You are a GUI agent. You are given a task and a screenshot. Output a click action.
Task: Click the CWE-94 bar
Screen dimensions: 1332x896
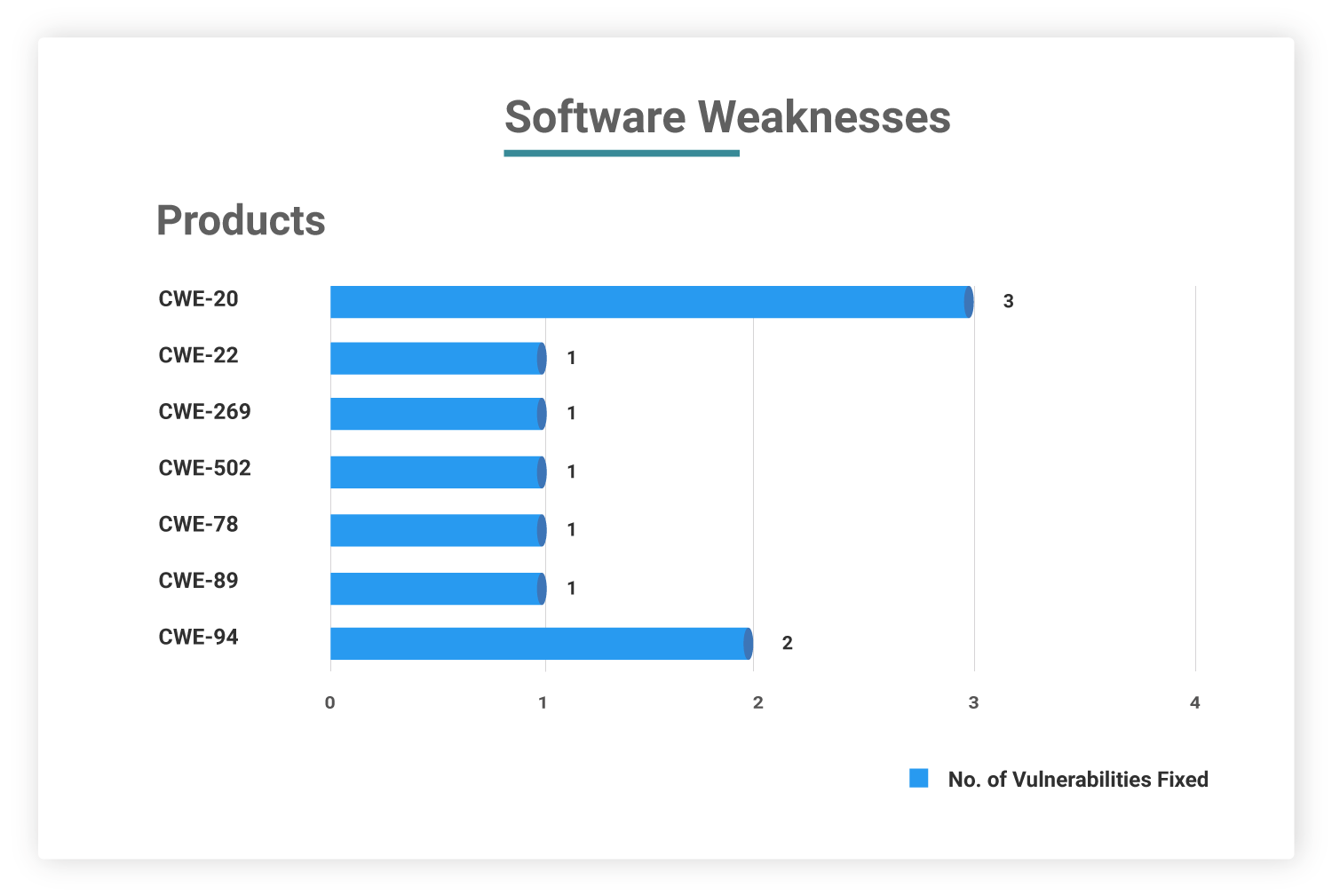(x=541, y=644)
